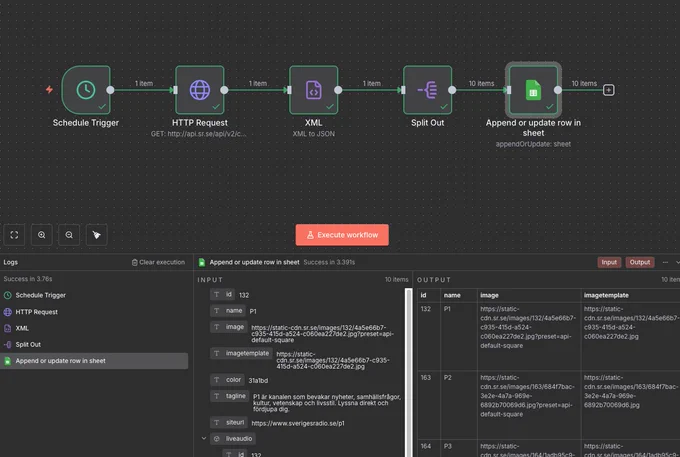Click the output cell with name P2
Image resolution: width=680 pixels, height=457 pixels.
click(459, 405)
